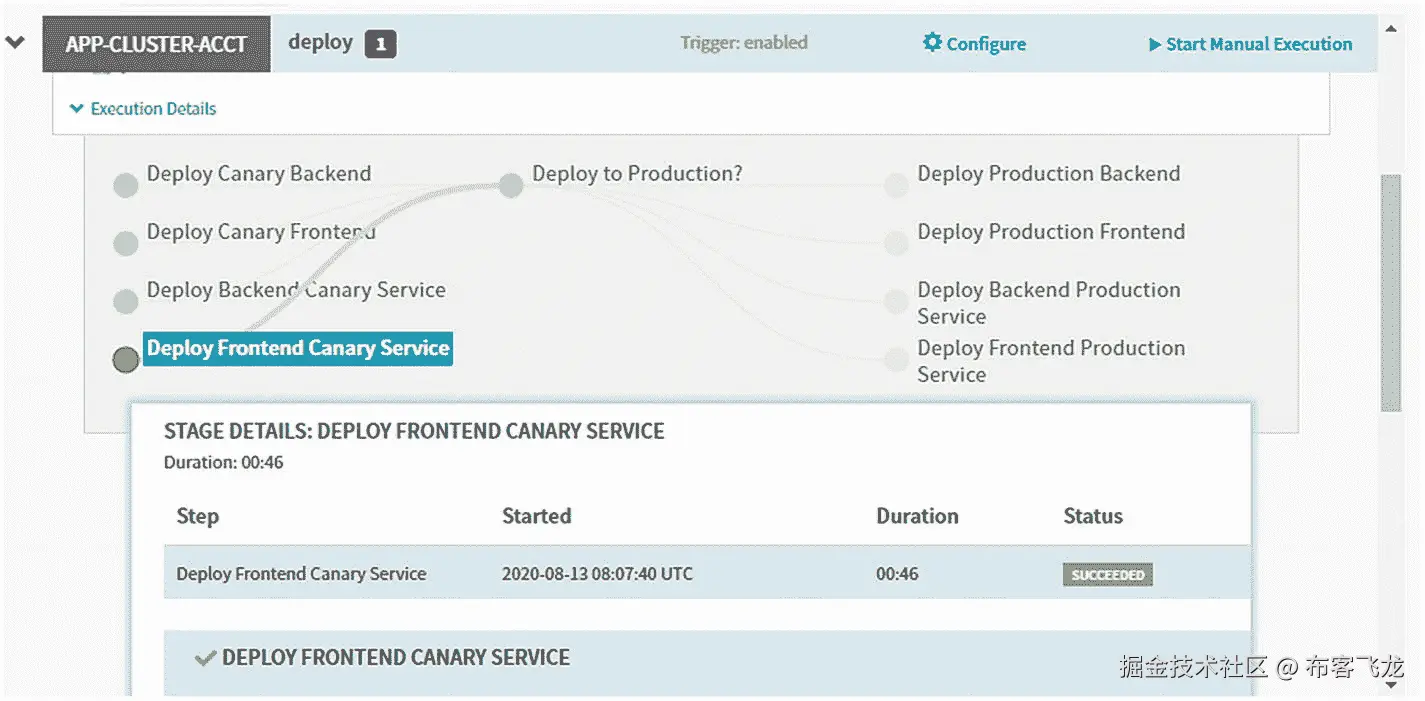Image resolution: width=1425 pixels, height=701 pixels.
Task: Click the Deploy Production Backend node circle
Action: 896,186
